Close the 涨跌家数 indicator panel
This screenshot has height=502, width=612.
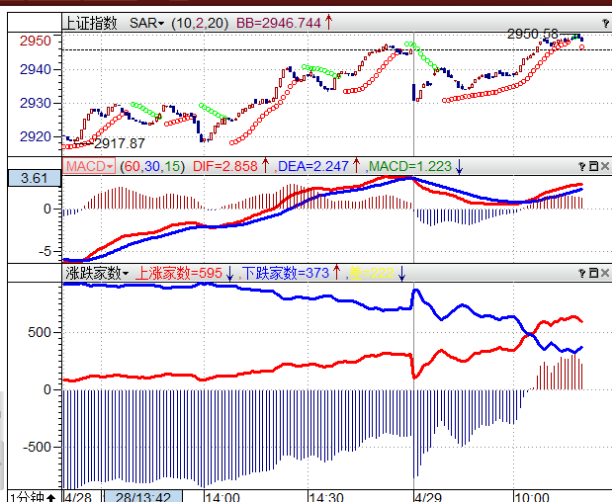(604, 272)
